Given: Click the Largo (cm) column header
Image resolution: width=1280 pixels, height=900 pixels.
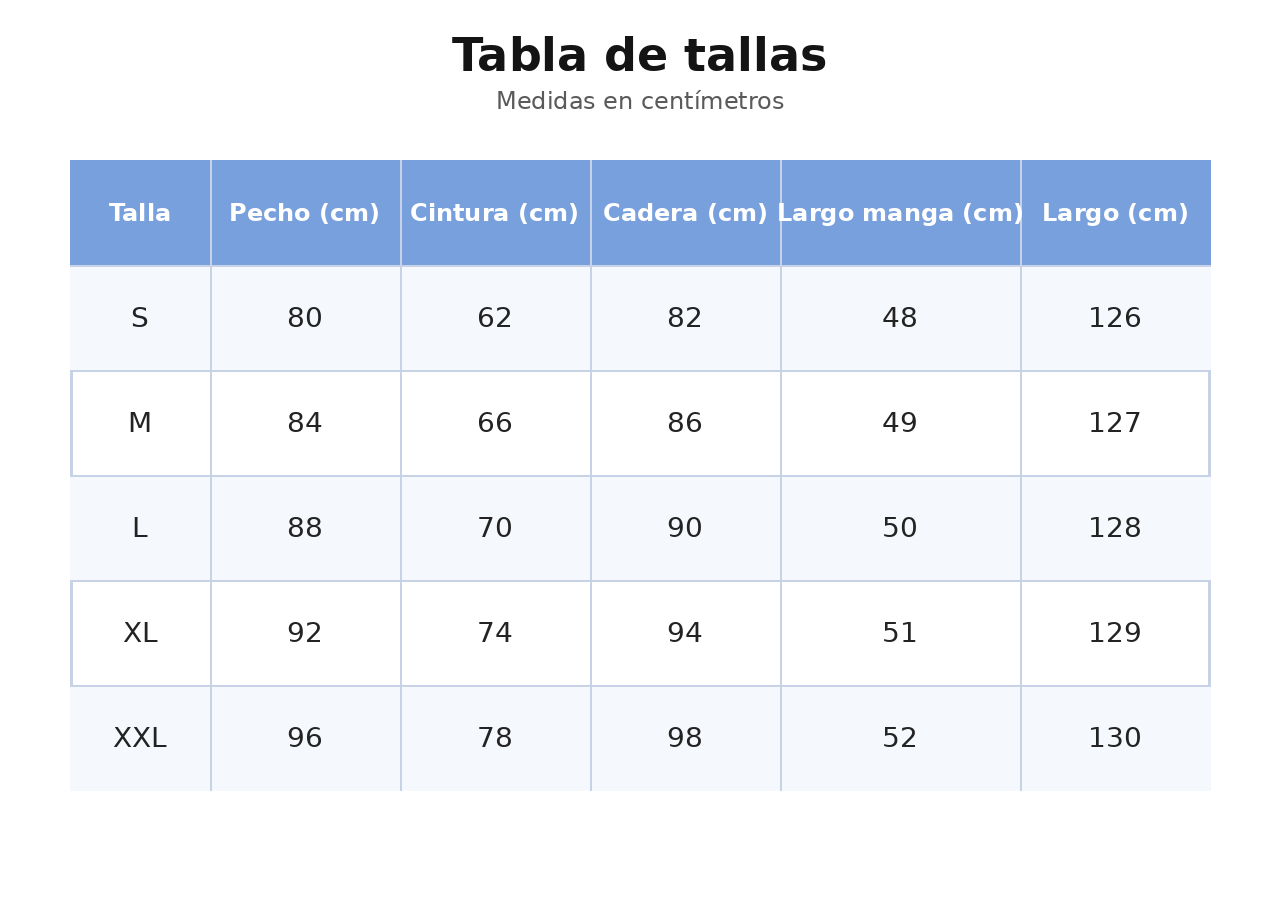Looking at the screenshot, I should tap(1115, 214).
